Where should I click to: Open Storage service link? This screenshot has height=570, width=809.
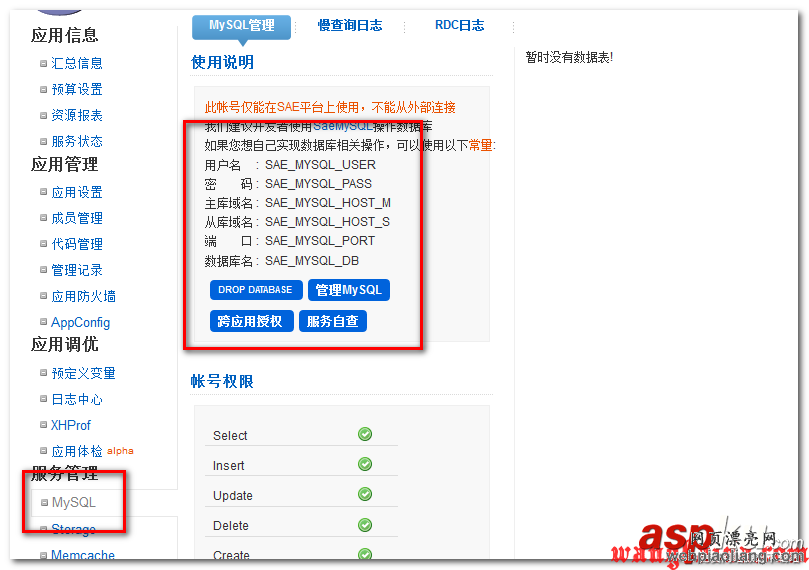pyautogui.click(x=73, y=529)
